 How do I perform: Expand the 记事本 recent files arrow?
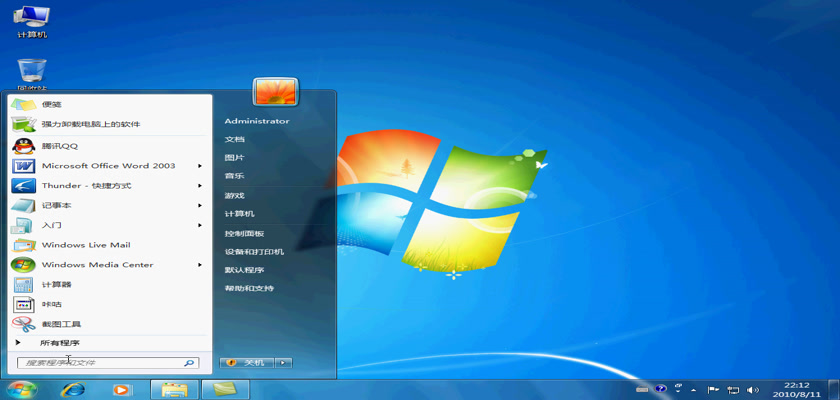(200, 205)
